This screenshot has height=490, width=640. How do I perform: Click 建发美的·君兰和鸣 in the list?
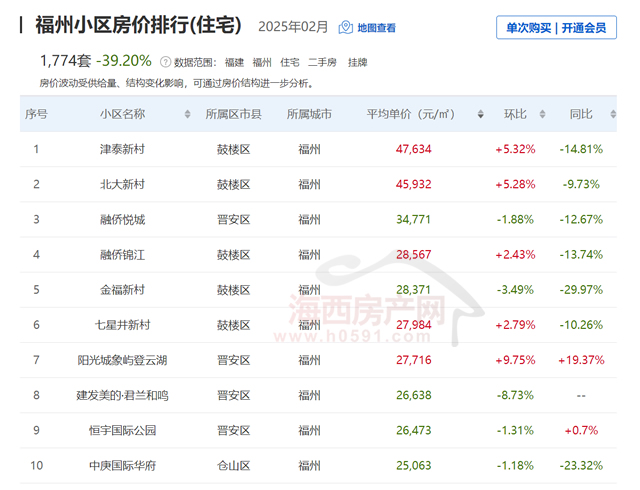pos(122,395)
